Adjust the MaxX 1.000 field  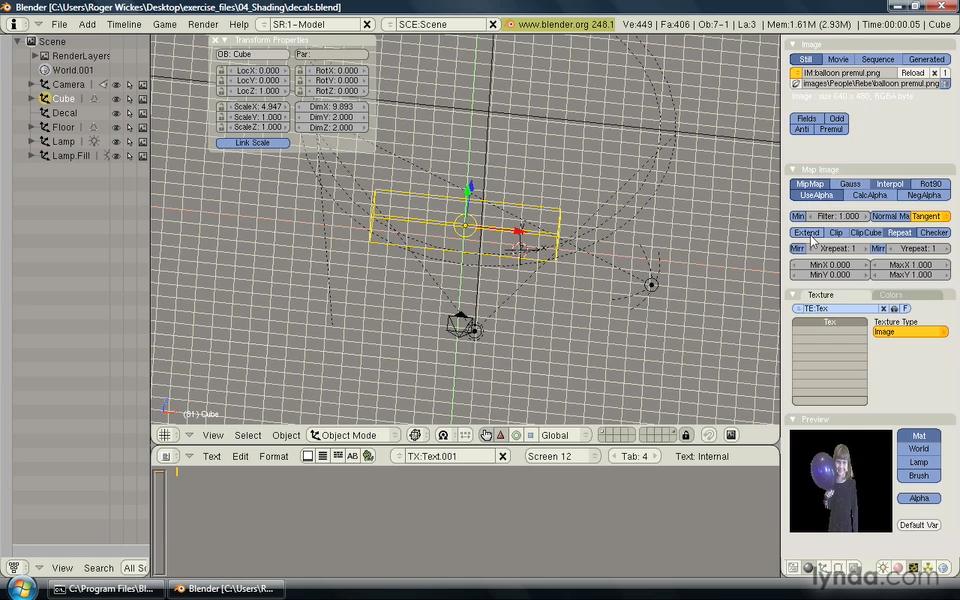pos(910,265)
